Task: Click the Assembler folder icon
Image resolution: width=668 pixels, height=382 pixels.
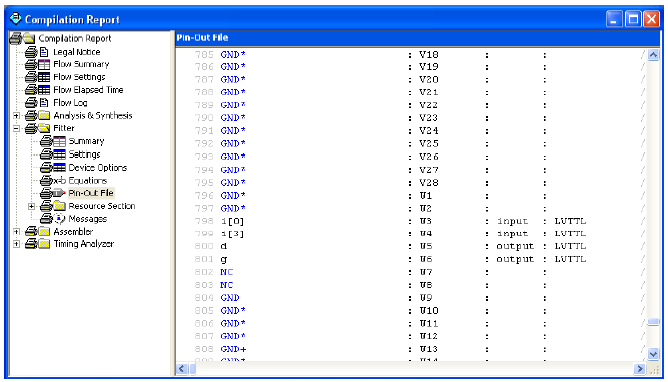Action: tap(44, 232)
